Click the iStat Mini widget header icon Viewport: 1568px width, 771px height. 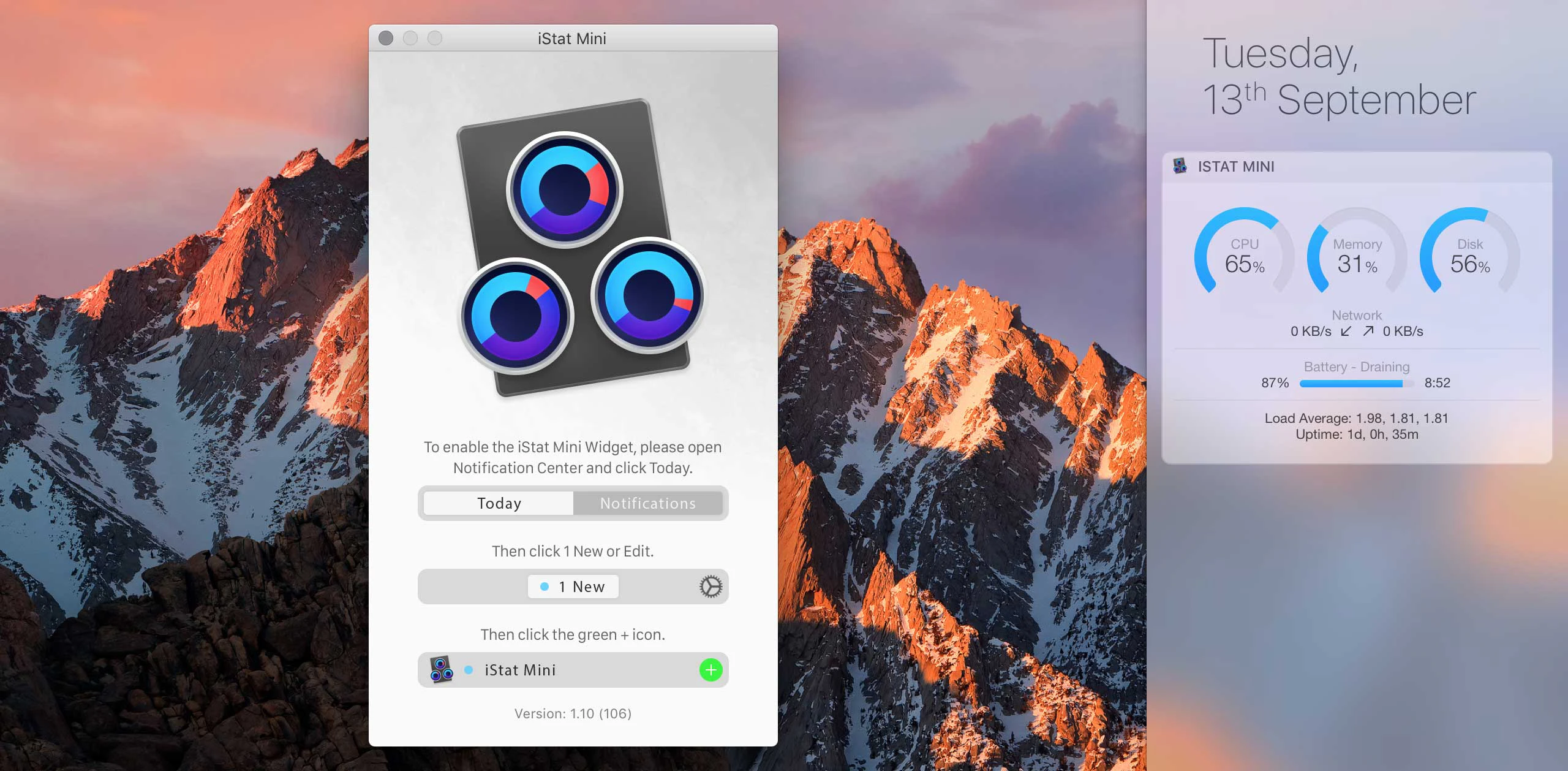1180,166
